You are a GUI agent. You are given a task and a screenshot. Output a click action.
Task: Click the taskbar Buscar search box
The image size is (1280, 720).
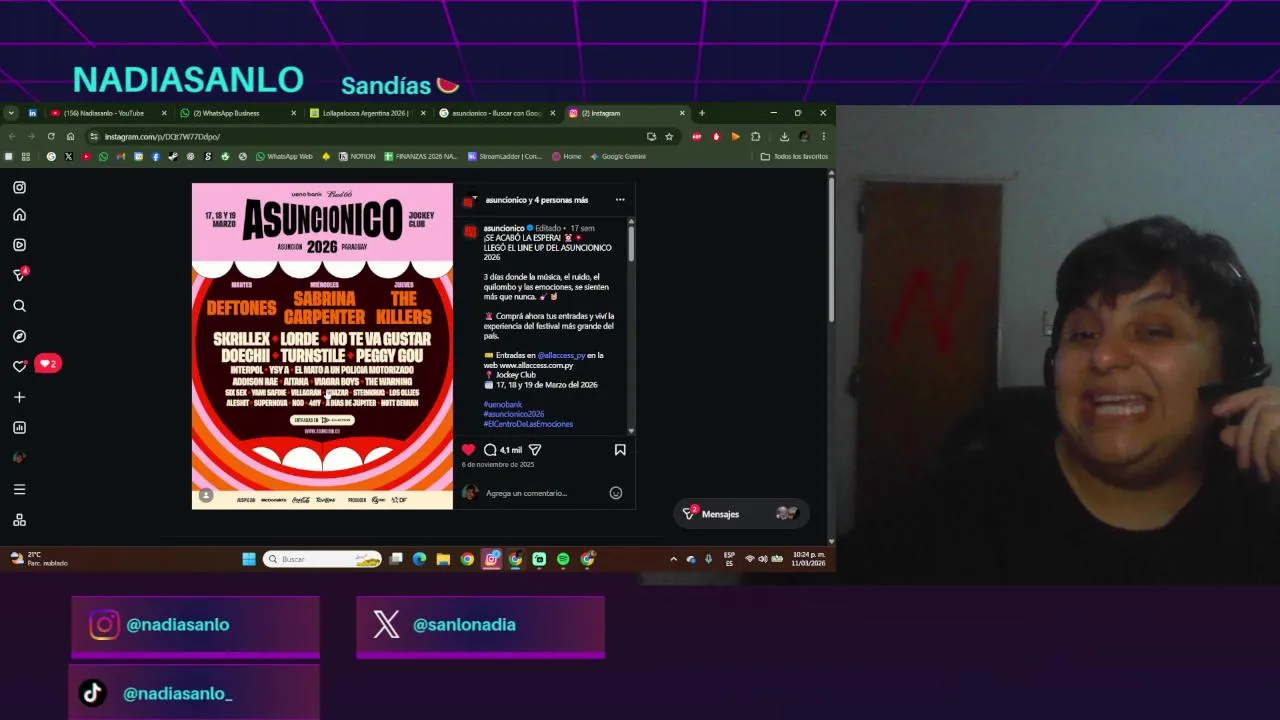[x=323, y=559]
